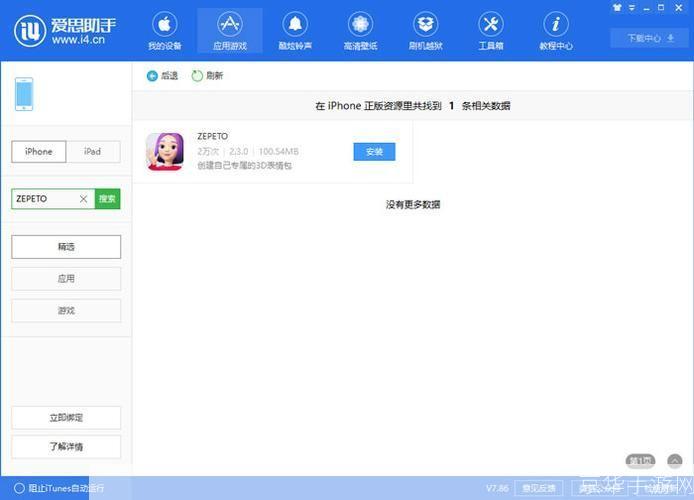Minimize the 爱思助手 window
Image resolution: width=694 pixels, height=500 pixels.
647,8
